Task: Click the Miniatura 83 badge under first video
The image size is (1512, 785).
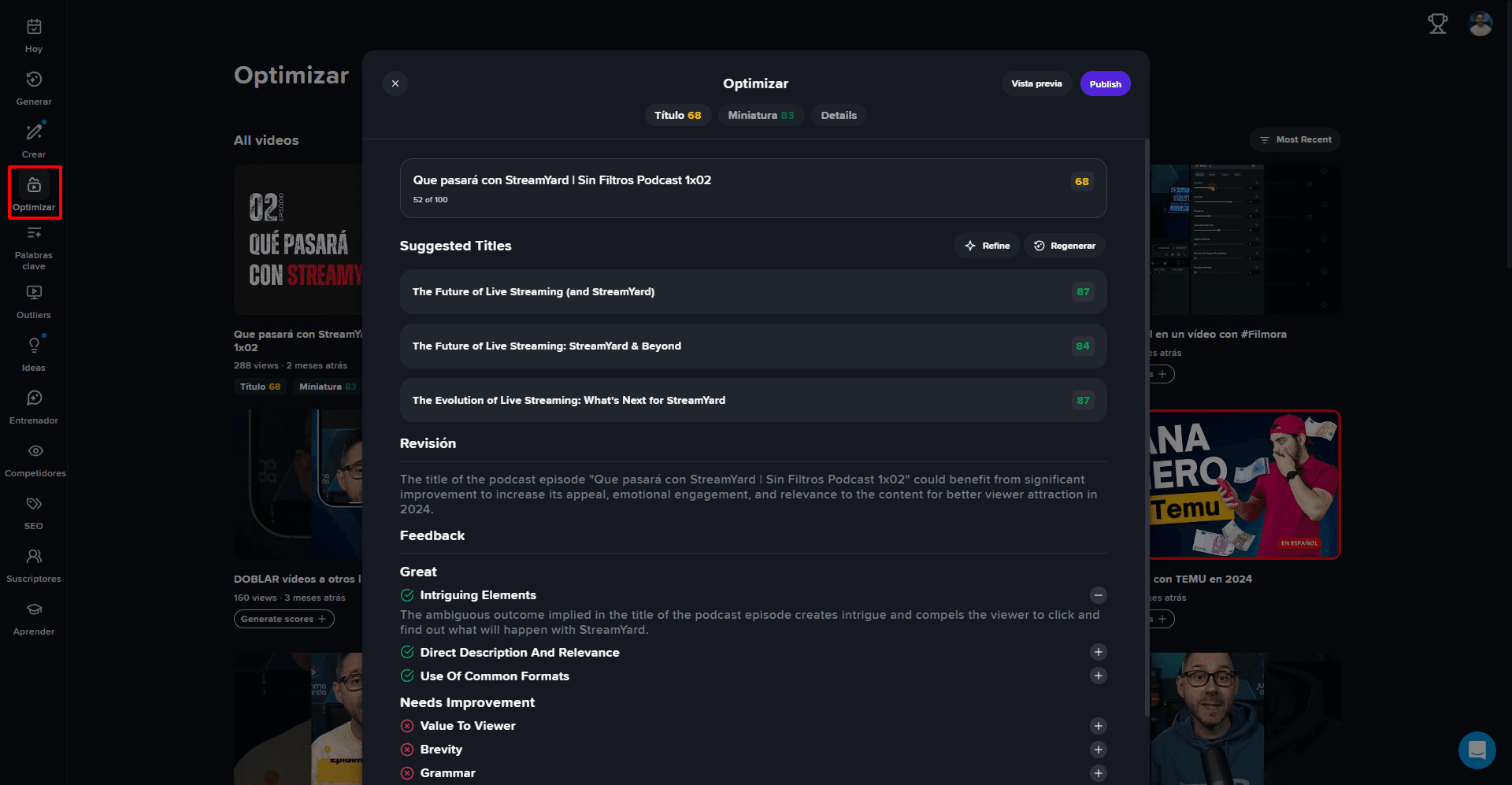Action: click(328, 387)
